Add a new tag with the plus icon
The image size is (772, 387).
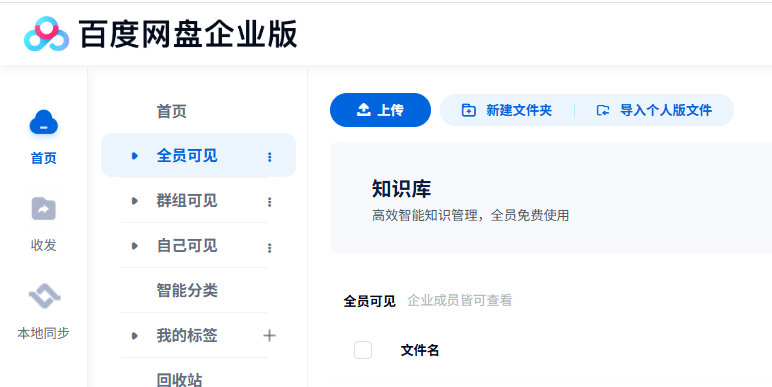(269, 336)
